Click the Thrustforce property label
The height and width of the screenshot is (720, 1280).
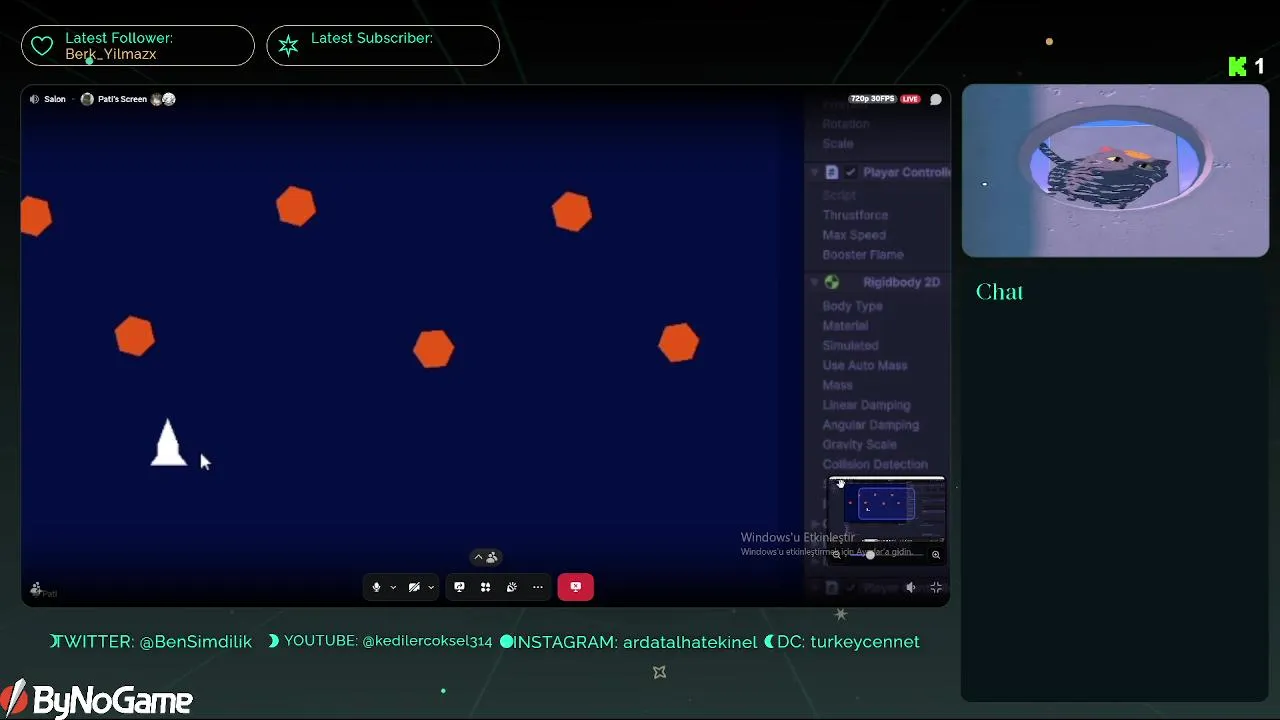[x=855, y=215]
